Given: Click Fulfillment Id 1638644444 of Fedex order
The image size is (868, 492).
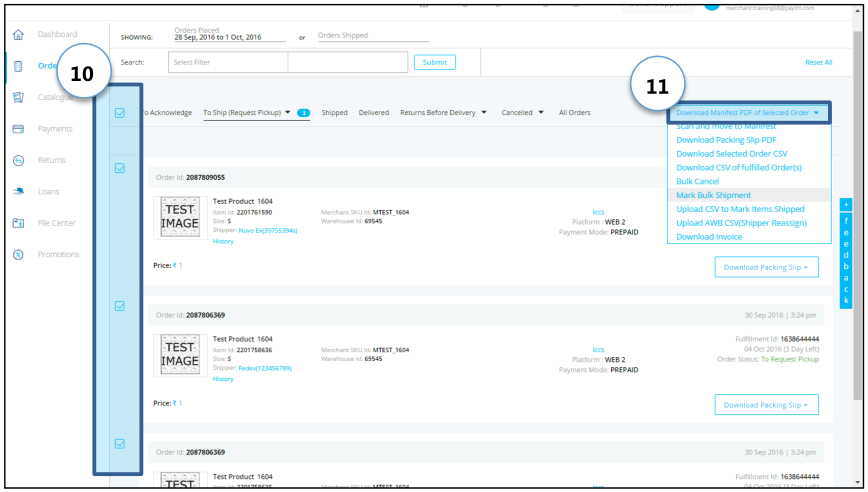Looking at the screenshot, I should pyautogui.click(x=799, y=339).
